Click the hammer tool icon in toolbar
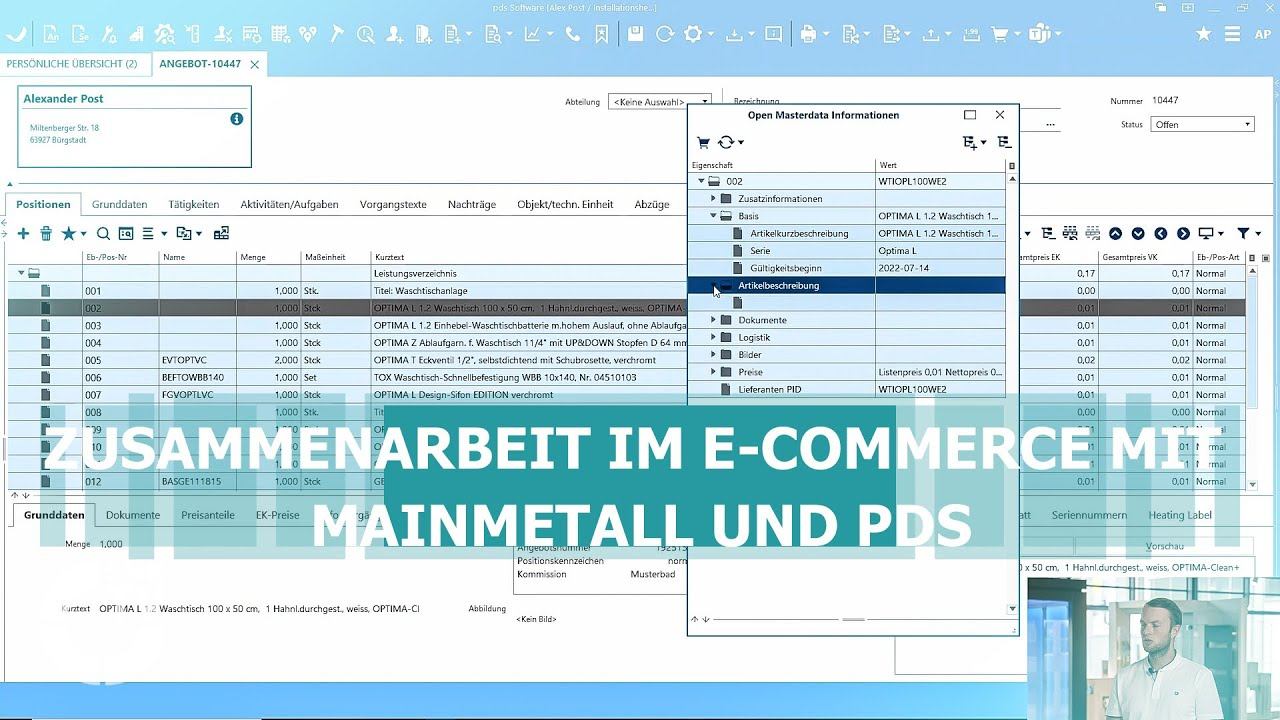This screenshot has width=1280, height=720. click(x=336, y=34)
